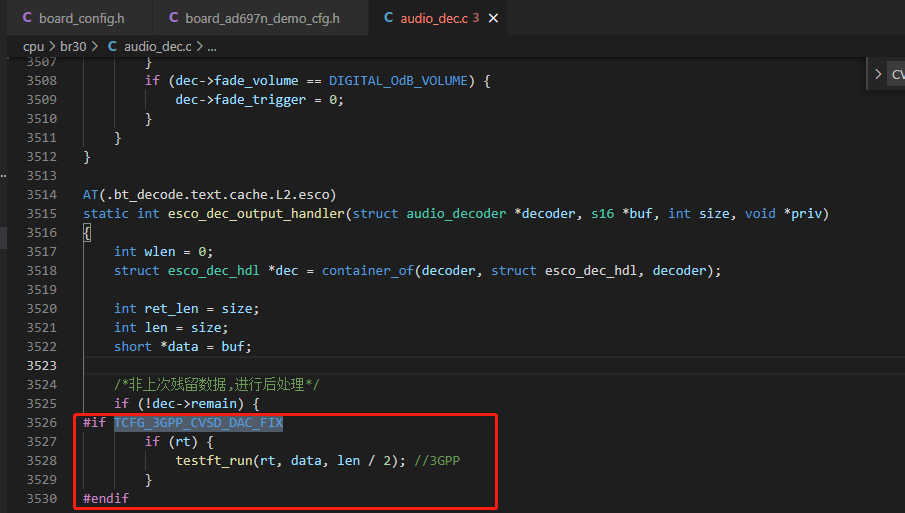Expand the collapsed panel chevron at right

[x=878, y=74]
